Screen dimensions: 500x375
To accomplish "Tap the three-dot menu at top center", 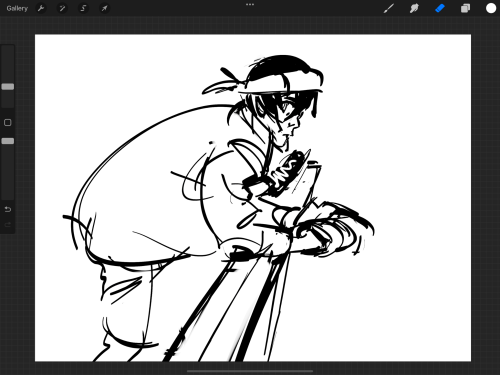I will click(250, 5).
